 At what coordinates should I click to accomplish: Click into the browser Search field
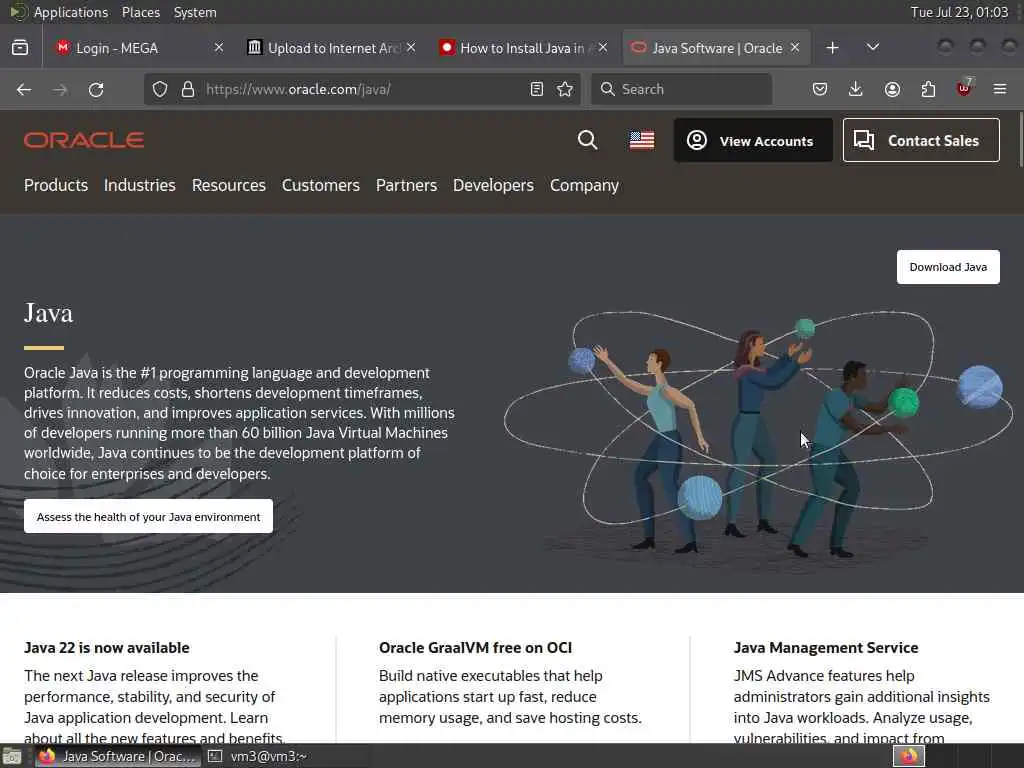click(x=681, y=89)
